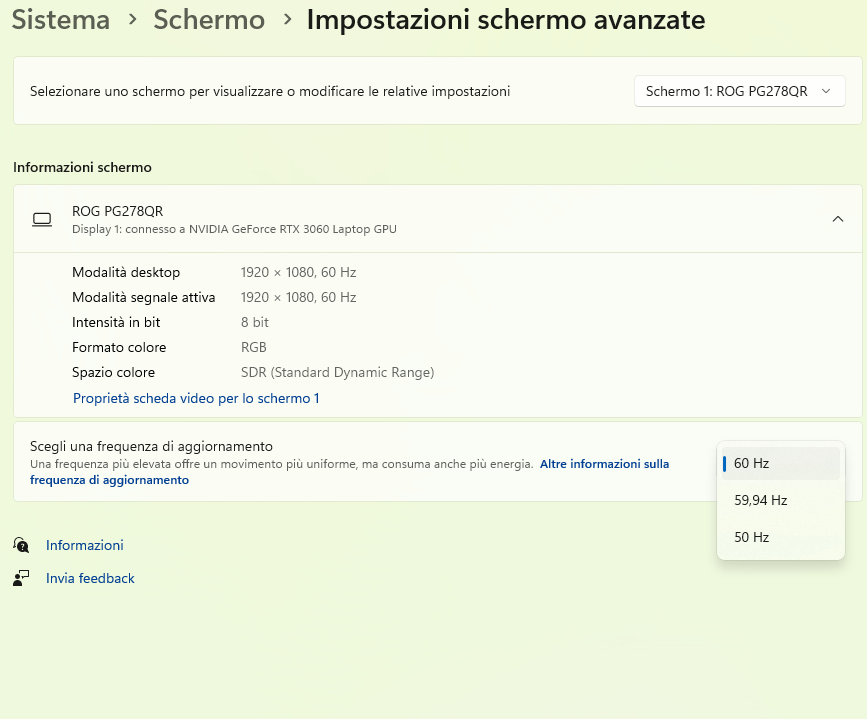
Task: Click the chevron after Schermo in breadcrumb
Action: [x=287, y=19]
